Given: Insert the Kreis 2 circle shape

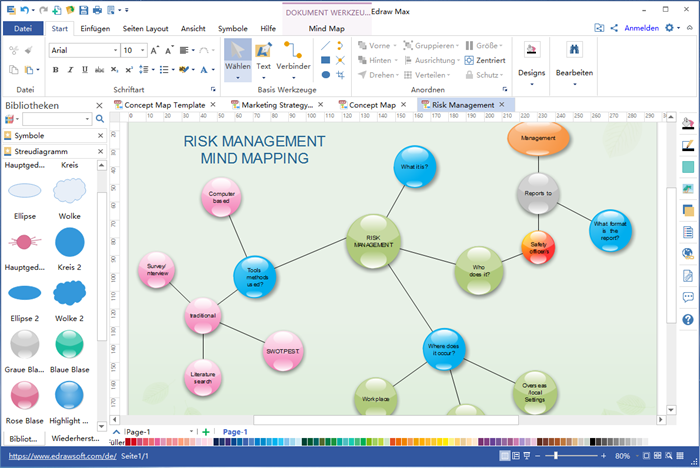Looking at the screenshot, I should (69, 242).
